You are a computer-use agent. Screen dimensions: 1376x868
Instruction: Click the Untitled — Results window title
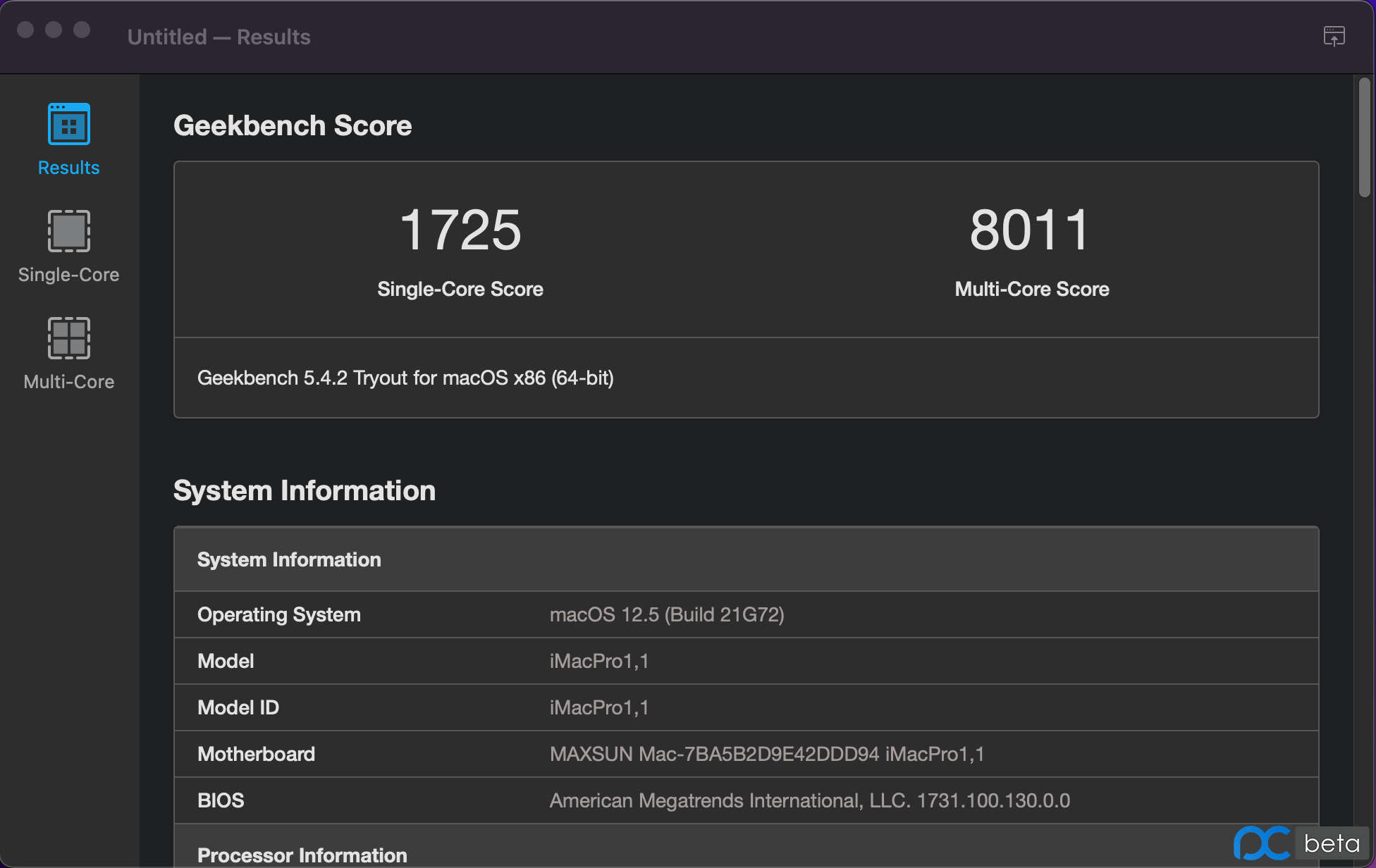(x=219, y=37)
